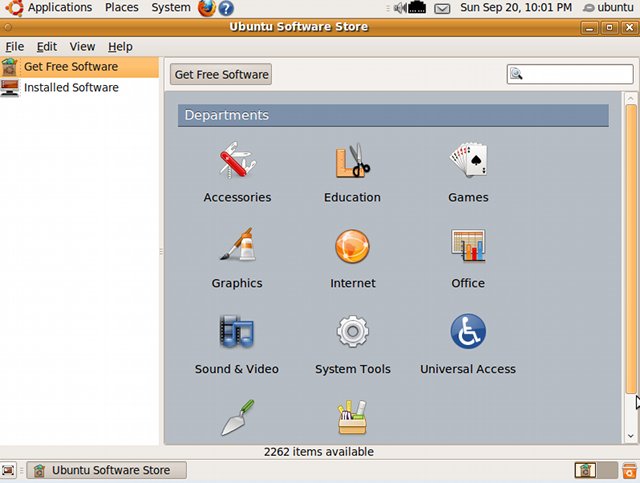Launch Firefox from the top panel

[x=207, y=8]
